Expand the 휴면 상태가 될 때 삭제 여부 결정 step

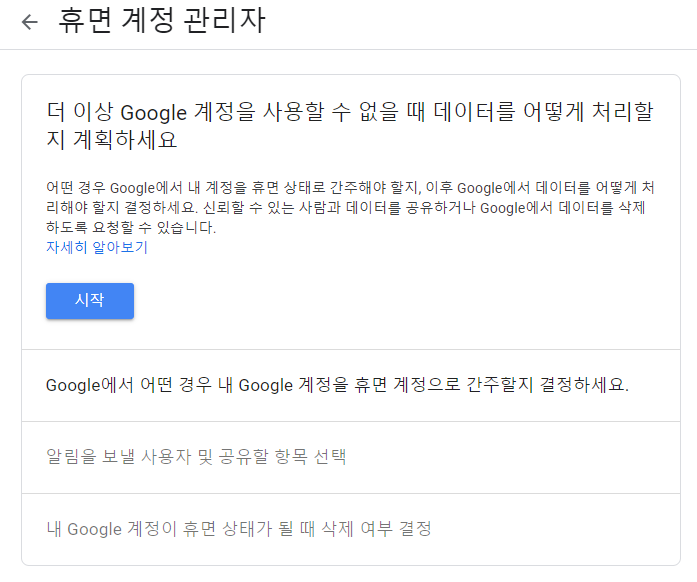pyautogui.click(x=239, y=528)
